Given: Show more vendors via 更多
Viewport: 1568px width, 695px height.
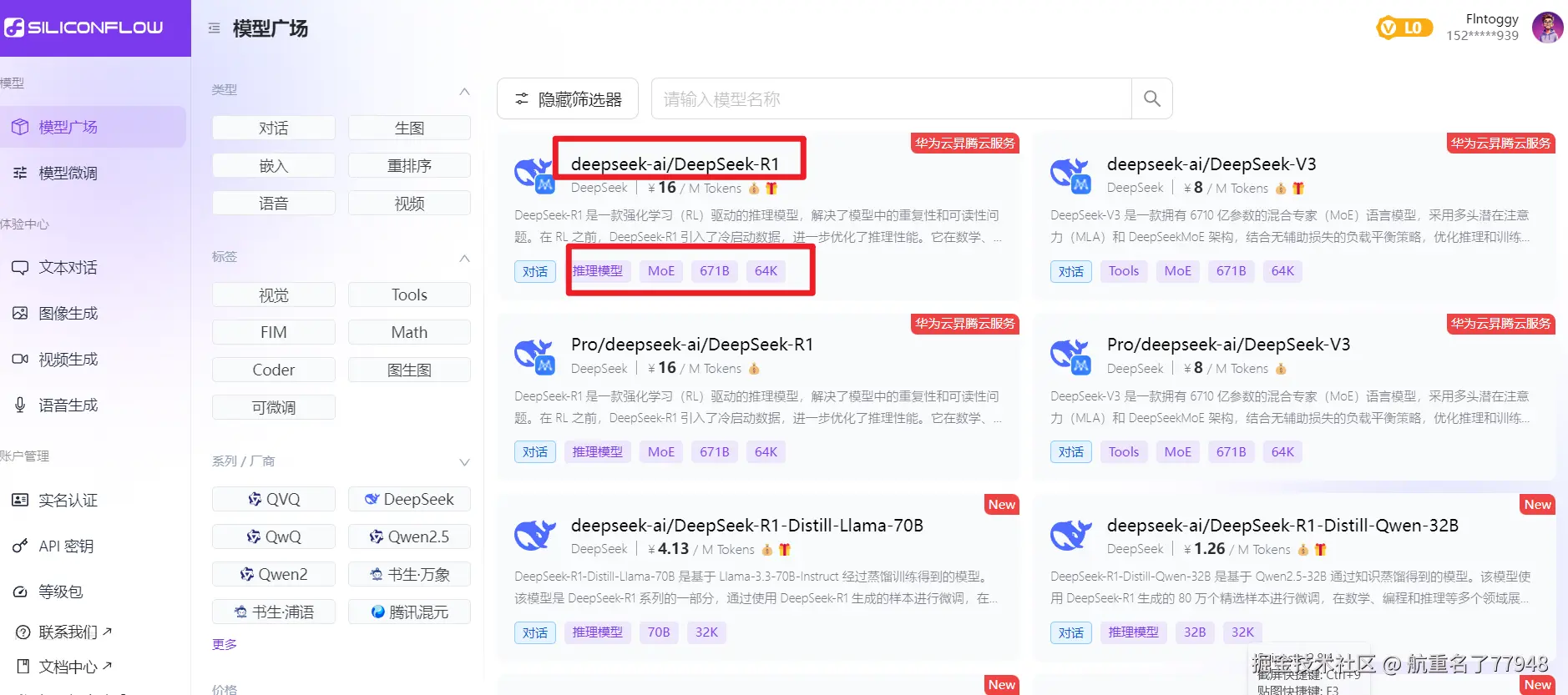Looking at the screenshot, I should click(x=225, y=644).
